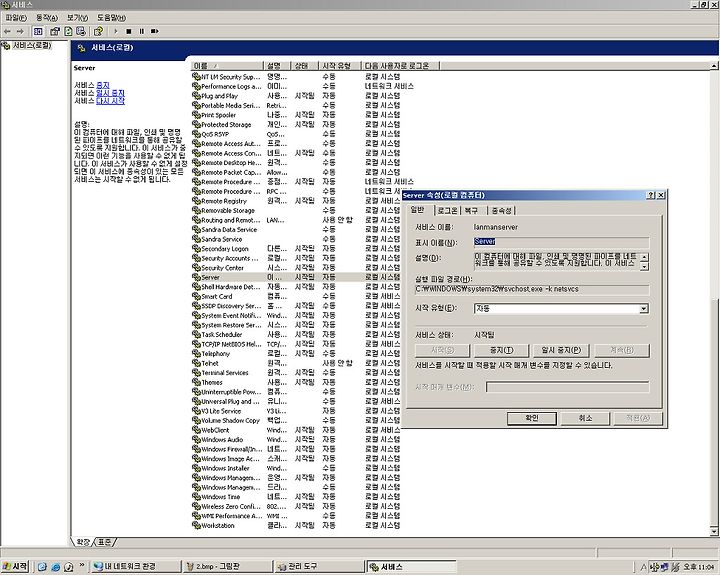The width and height of the screenshot is (720, 575).
Task: Switch to the 표준 view tab at bottom
Action: click(105, 542)
